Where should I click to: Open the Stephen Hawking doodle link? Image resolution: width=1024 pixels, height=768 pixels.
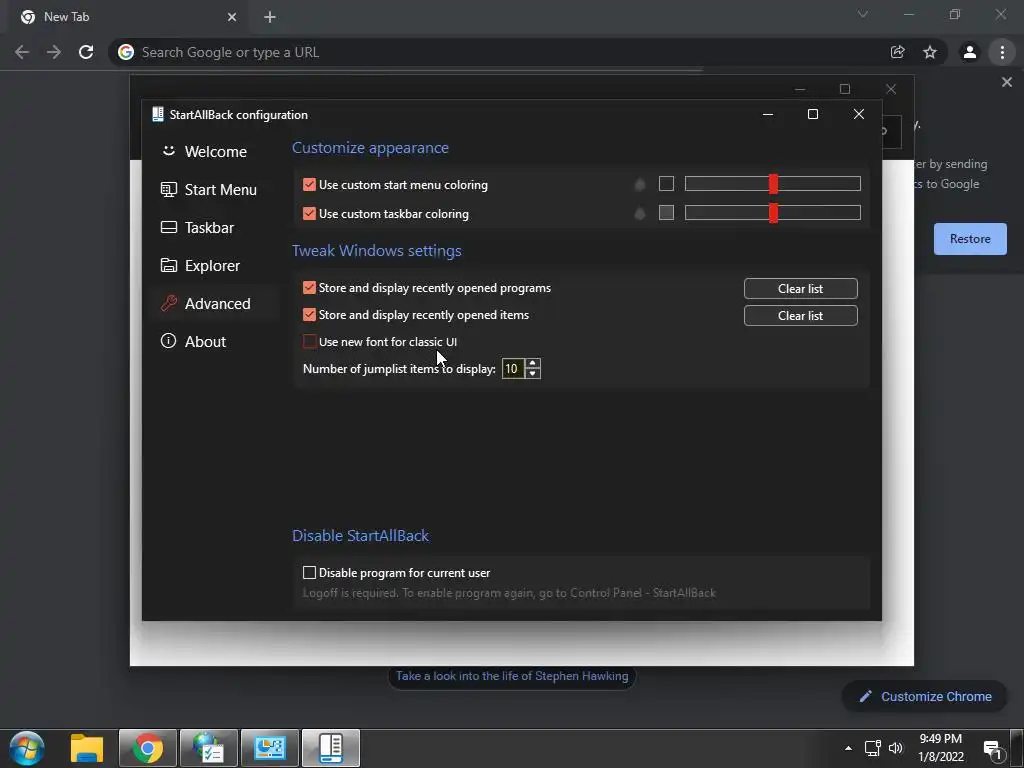512,676
